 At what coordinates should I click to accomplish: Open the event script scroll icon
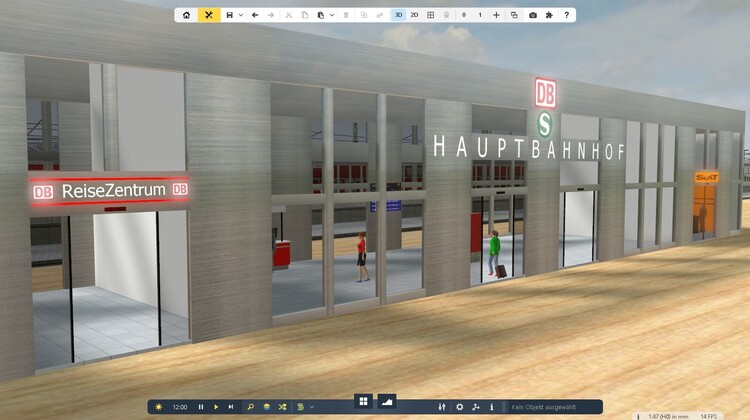point(300,407)
